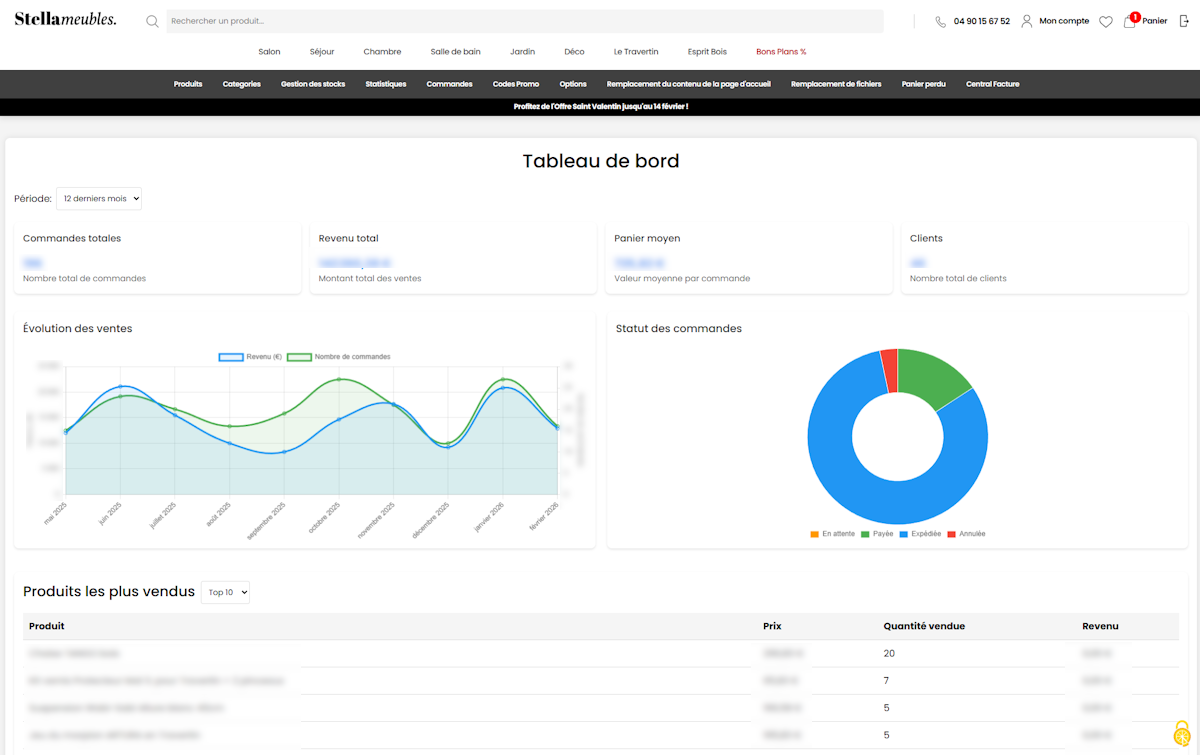Viewport: 1200px width, 755px height.
Task: Open the search with the magnifier icon
Action: click(152, 20)
